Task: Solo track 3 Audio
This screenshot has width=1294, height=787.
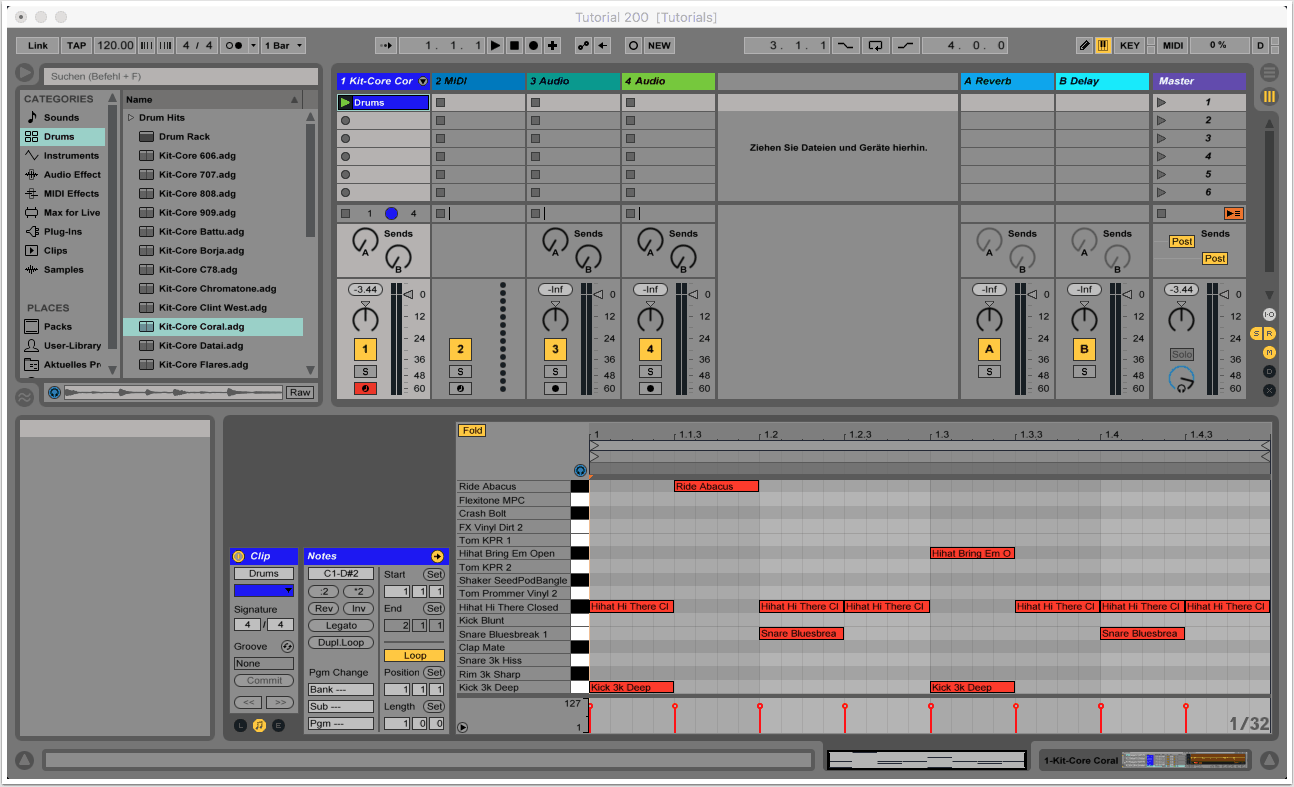Action: (555, 371)
